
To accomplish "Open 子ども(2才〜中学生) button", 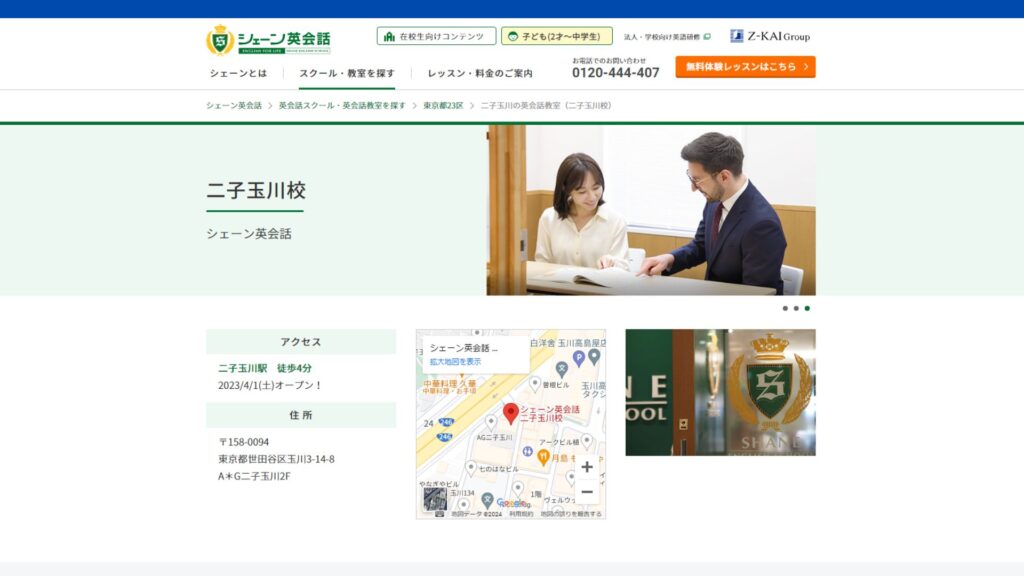I will click(x=556, y=36).
